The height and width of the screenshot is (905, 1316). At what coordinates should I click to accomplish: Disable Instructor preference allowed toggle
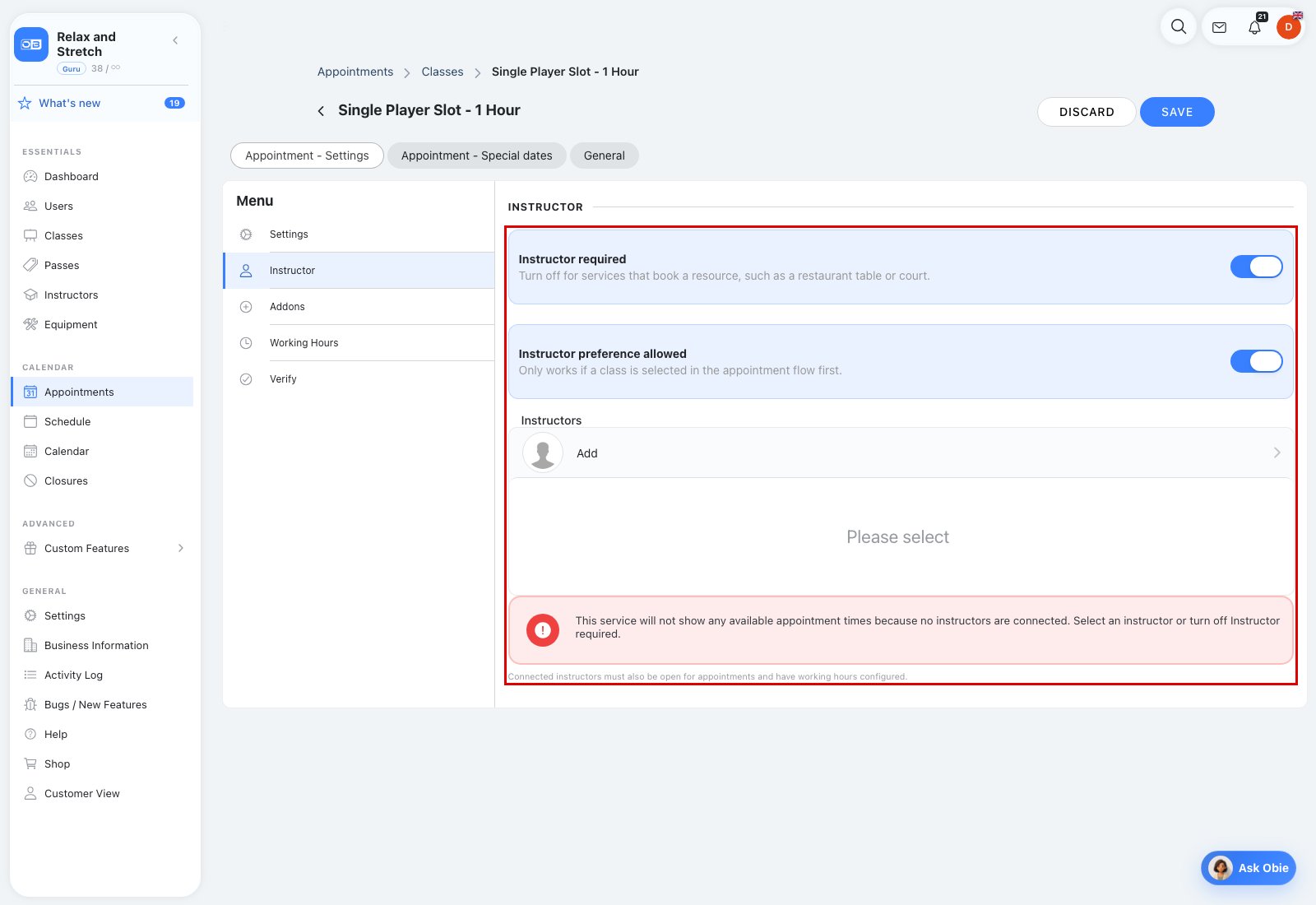click(1256, 361)
